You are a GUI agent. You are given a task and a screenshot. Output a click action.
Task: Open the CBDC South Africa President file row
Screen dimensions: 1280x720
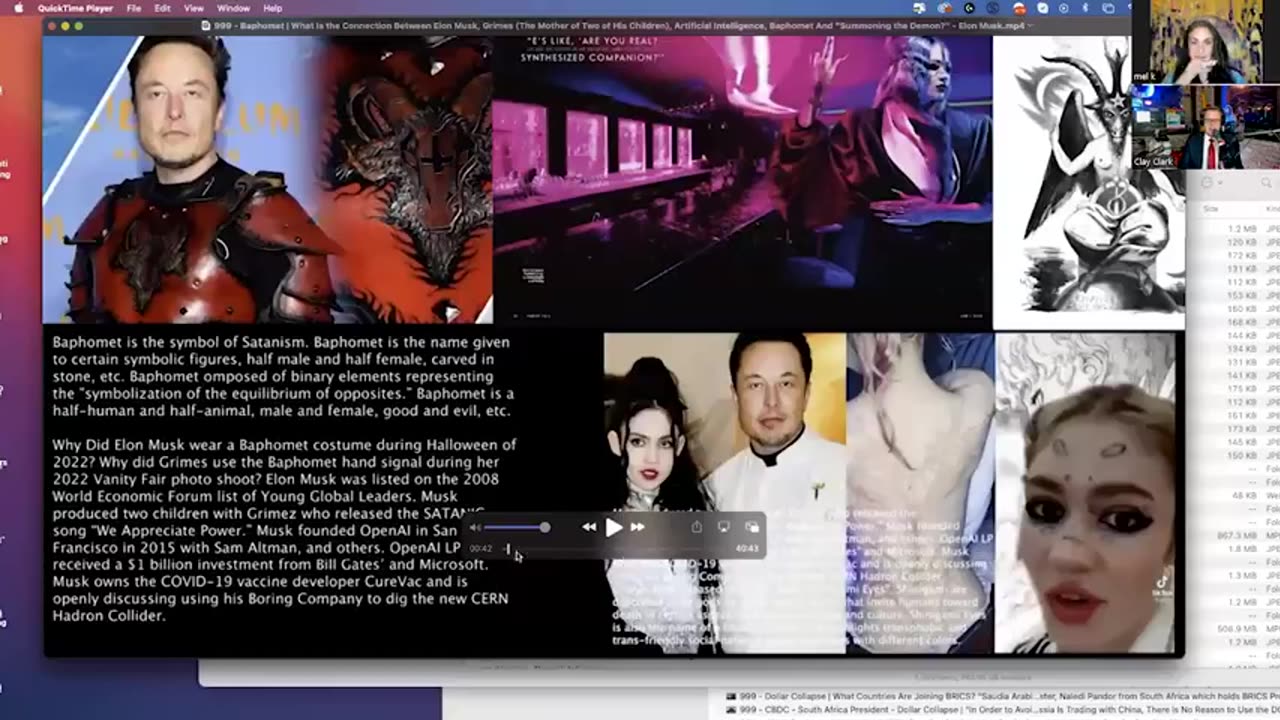coord(1003,711)
